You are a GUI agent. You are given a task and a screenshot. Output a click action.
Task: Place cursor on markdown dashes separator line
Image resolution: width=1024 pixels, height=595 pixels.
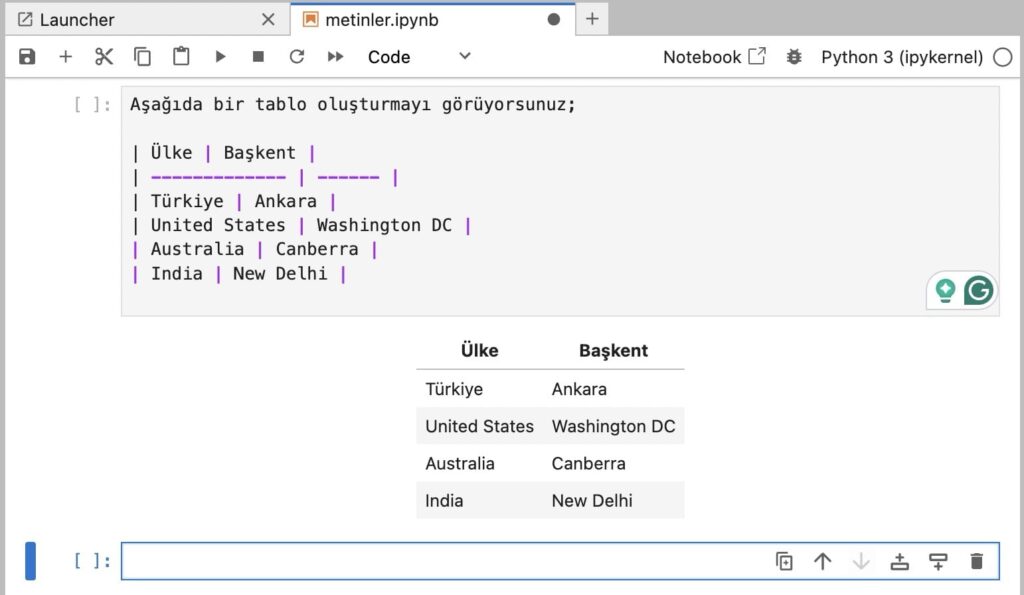(264, 177)
